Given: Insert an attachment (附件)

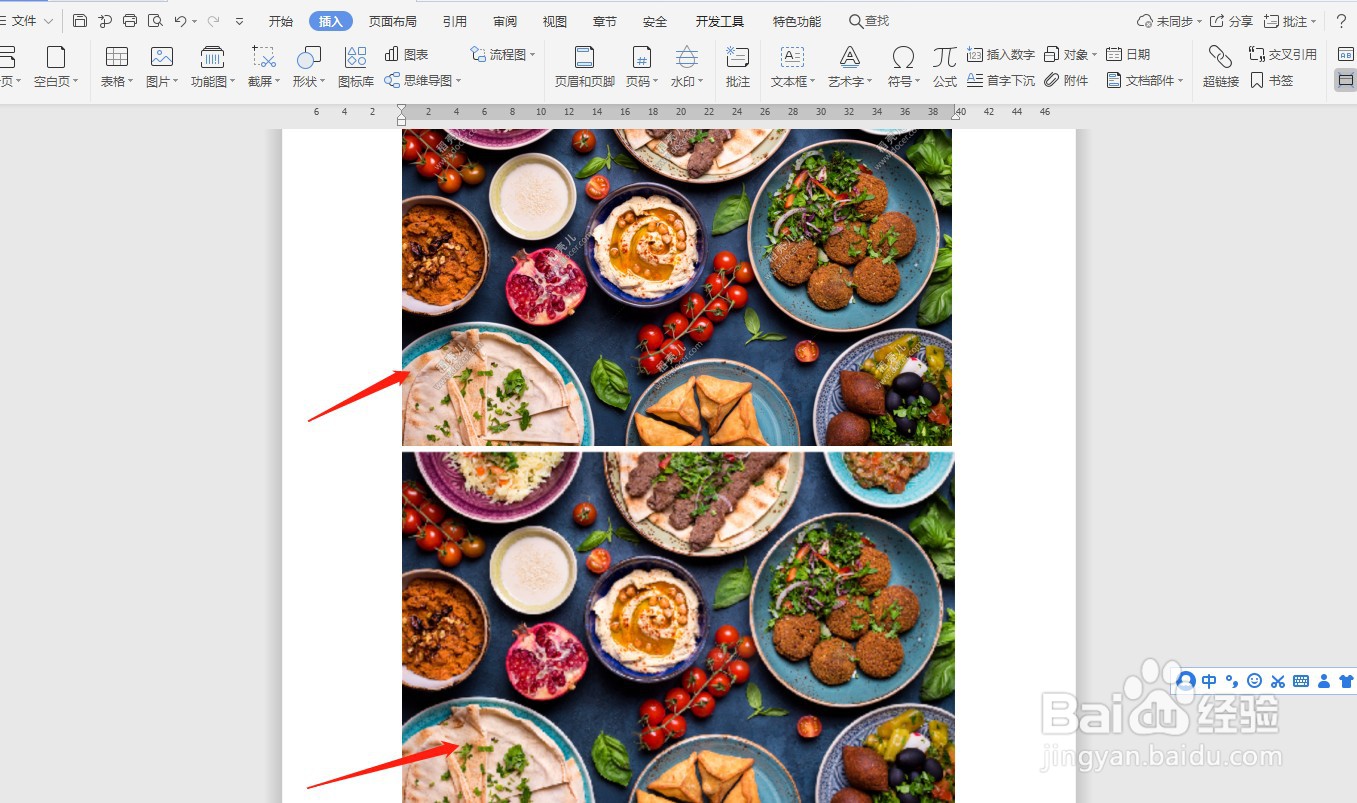Looking at the screenshot, I should [x=1066, y=80].
